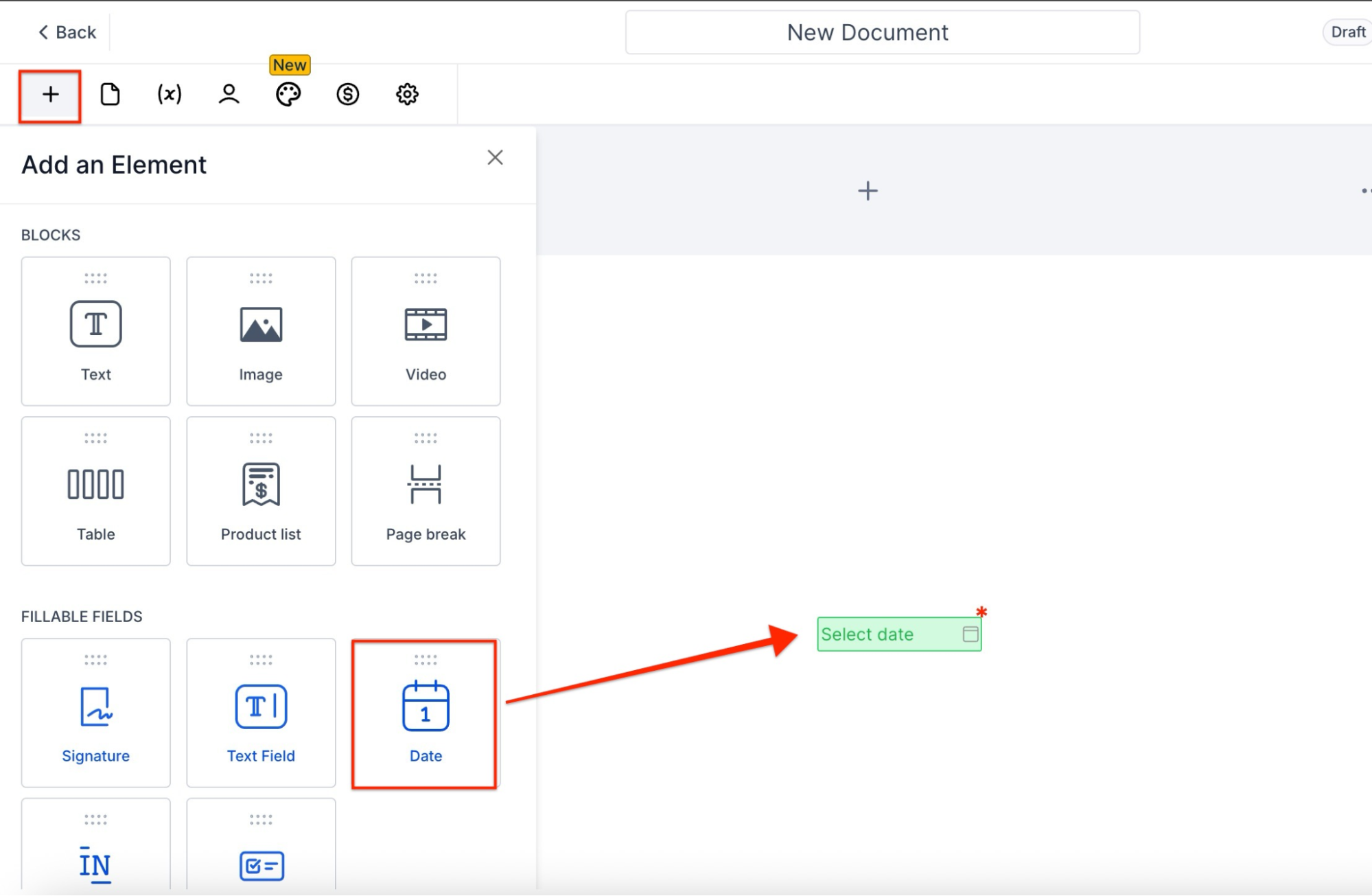Select the Text block element
The width and height of the screenshot is (1372, 896).
click(96, 332)
